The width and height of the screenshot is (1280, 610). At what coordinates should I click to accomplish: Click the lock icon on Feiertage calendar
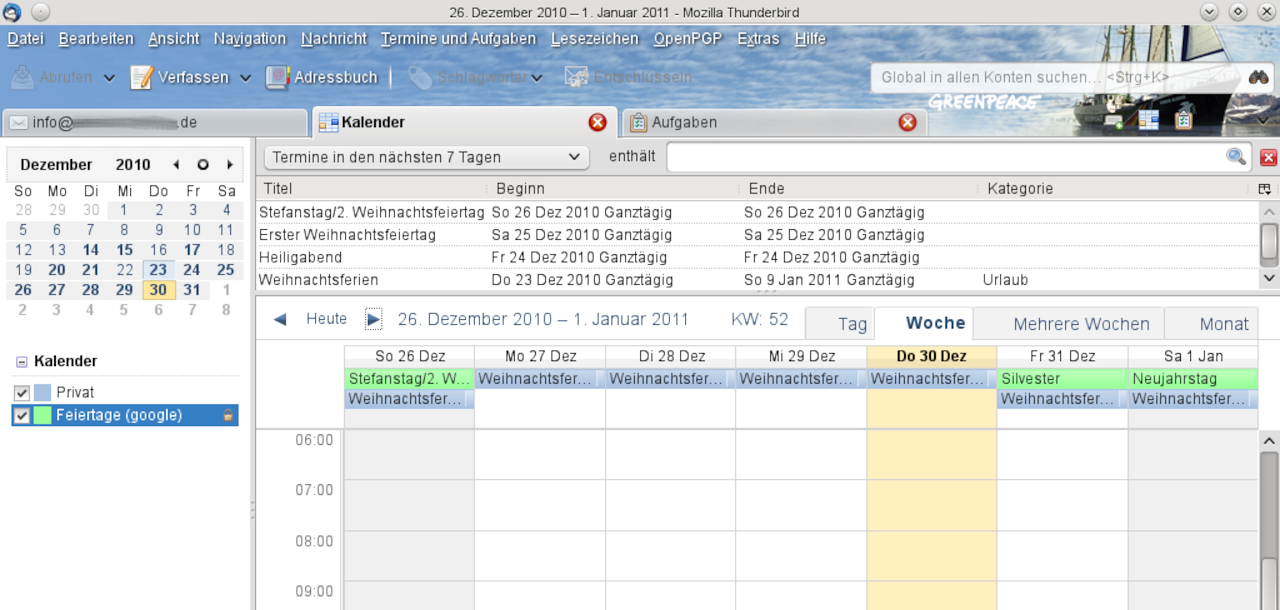[x=228, y=415]
